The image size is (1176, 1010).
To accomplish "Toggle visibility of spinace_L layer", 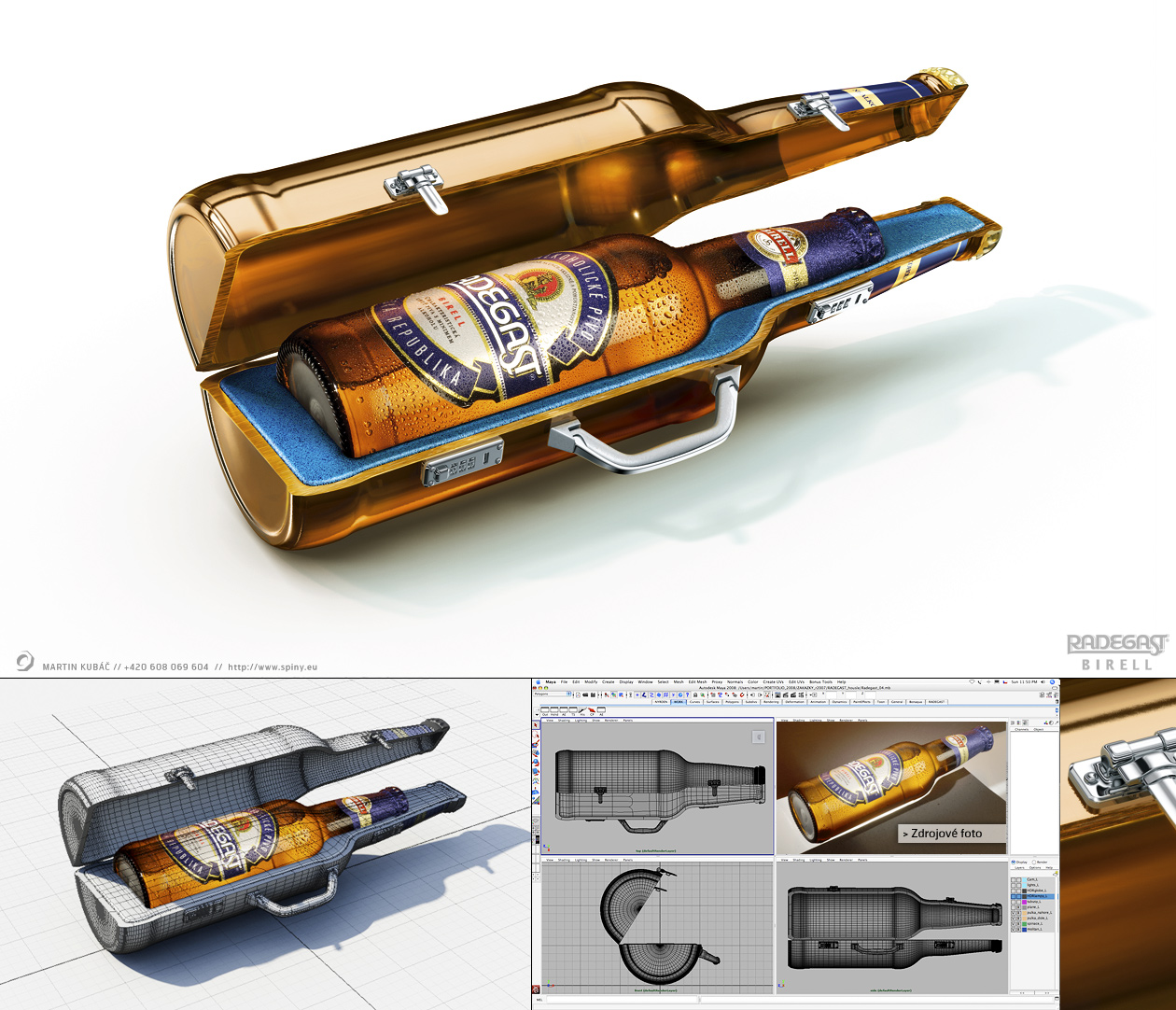I will click(1013, 924).
